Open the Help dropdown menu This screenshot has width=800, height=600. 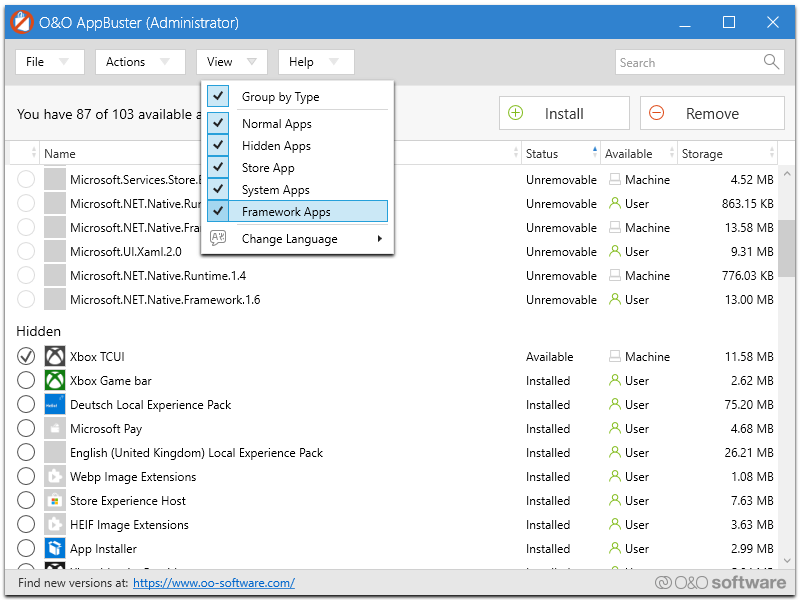point(316,62)
